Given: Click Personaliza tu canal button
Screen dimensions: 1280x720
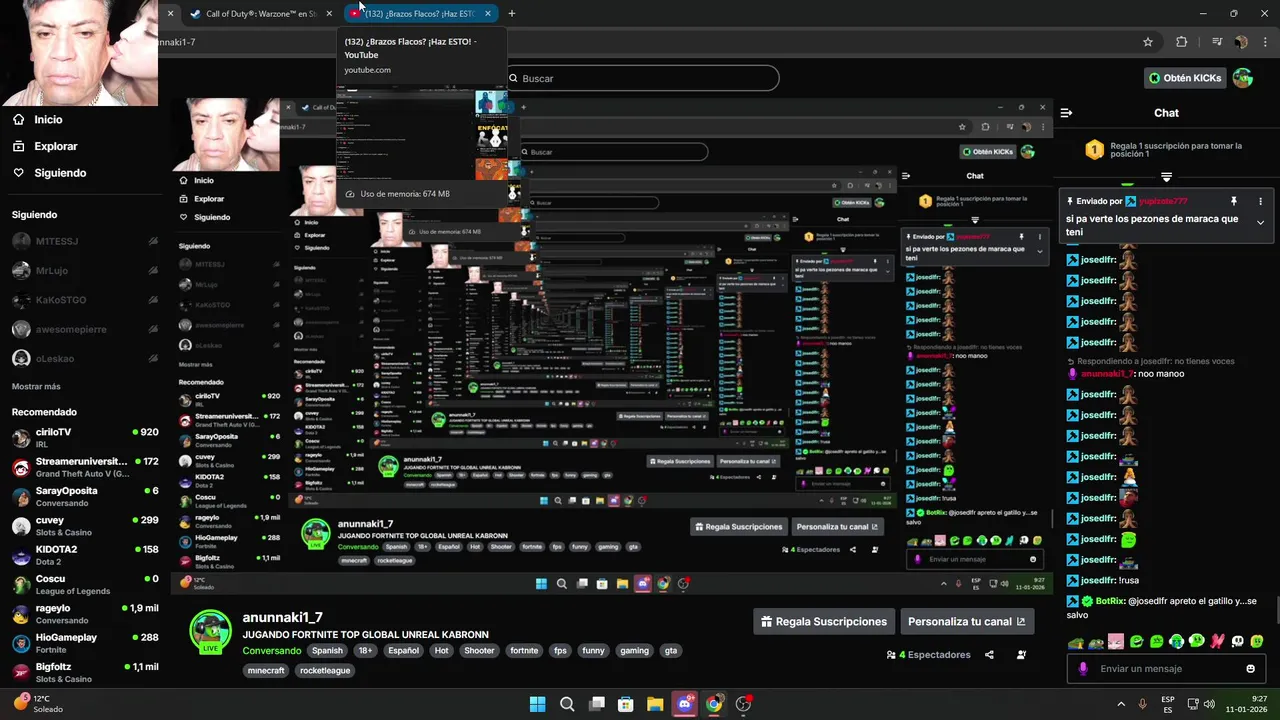Looking at the screenshot, I should pos(966,621).
